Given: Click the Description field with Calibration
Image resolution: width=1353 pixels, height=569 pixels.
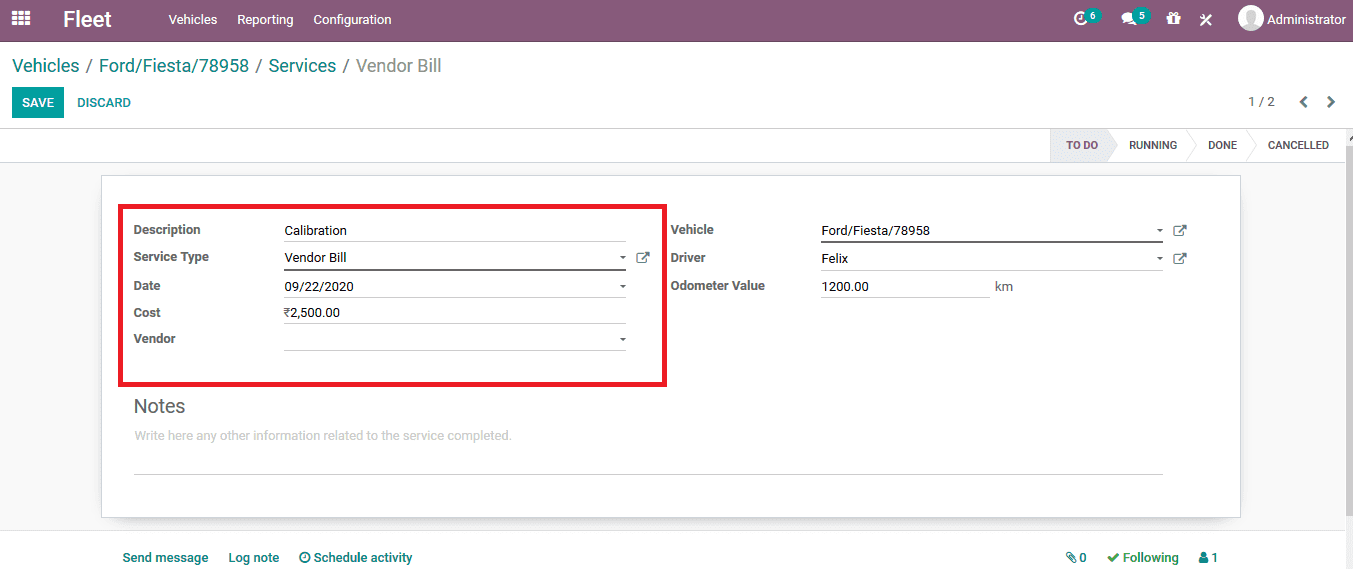Looking at the screenshot, I should tap(455, 231).
